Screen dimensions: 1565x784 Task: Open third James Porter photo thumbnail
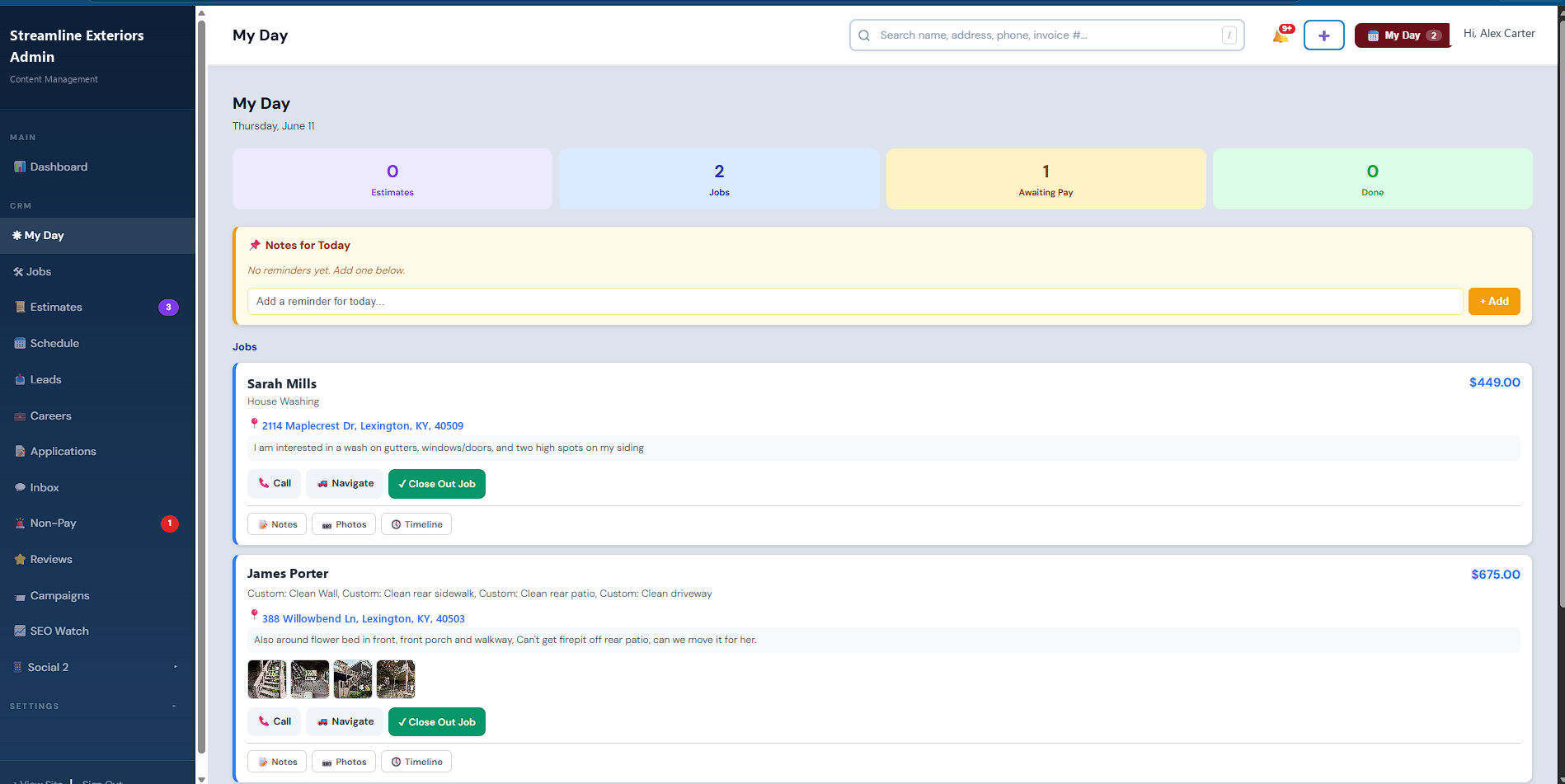[x=353, y=679]
